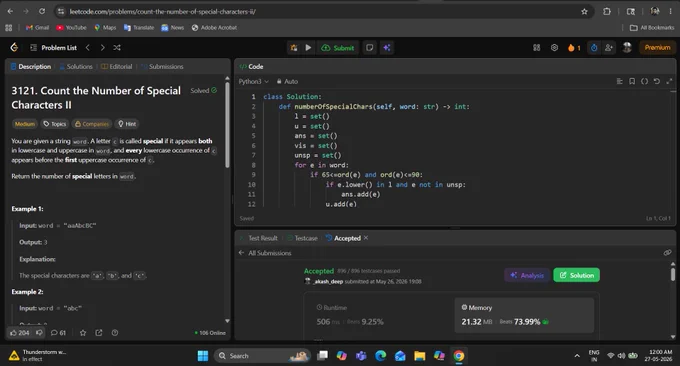Viewport: 680px width, 366px height.
Task: Open _akash_deep profile link
Action: [x=328, y=281]
